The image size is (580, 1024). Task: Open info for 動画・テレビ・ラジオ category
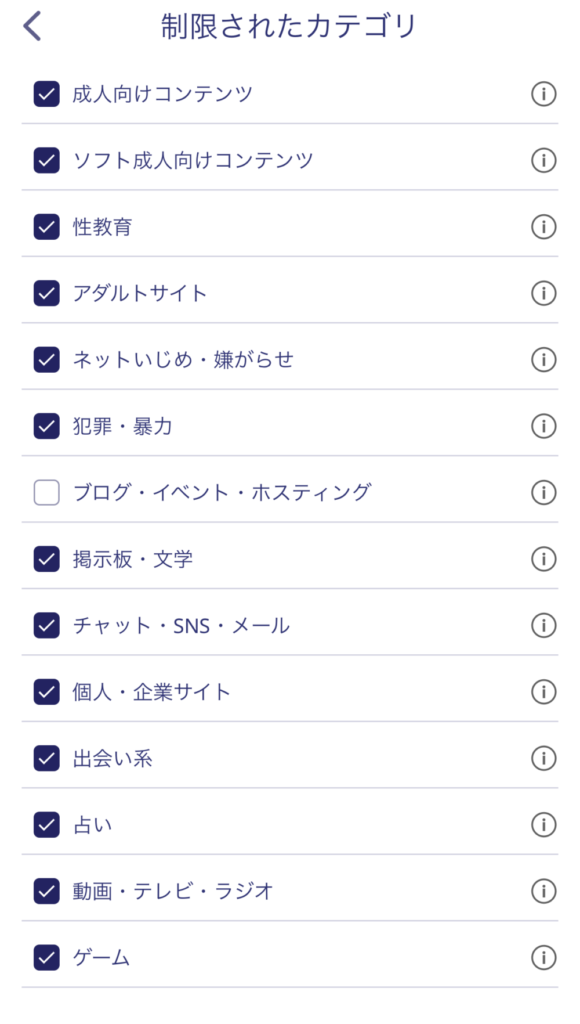(x=544, y=891)
